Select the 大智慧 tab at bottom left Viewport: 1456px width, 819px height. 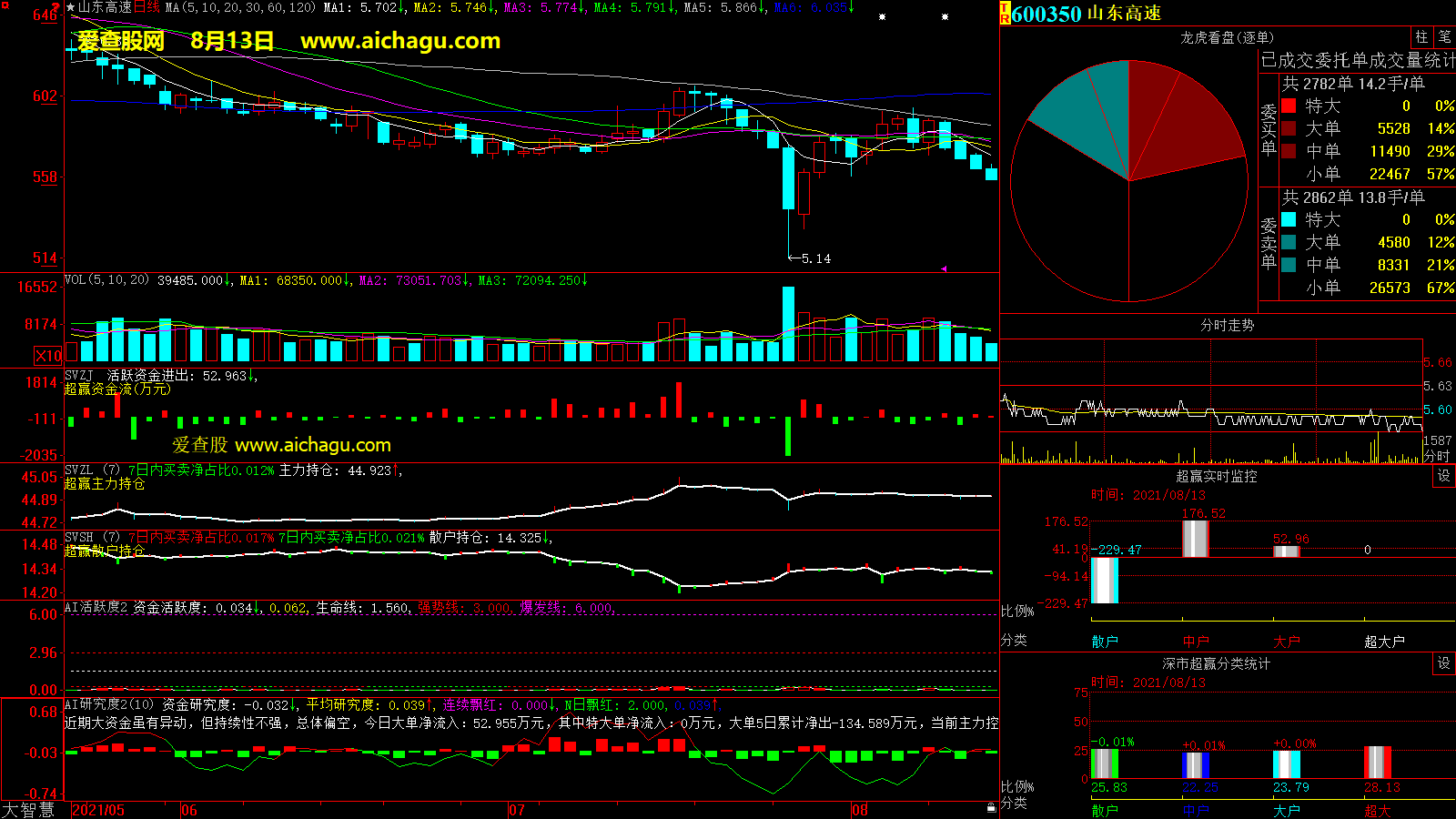pos(28,809)
